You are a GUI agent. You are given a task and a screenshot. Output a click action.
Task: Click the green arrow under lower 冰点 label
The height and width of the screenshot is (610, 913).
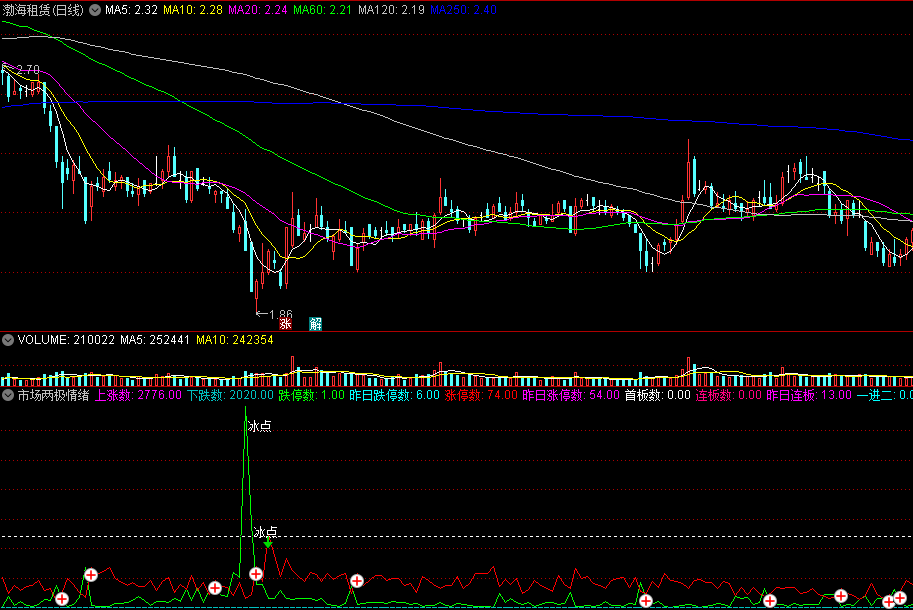point(268,544)
